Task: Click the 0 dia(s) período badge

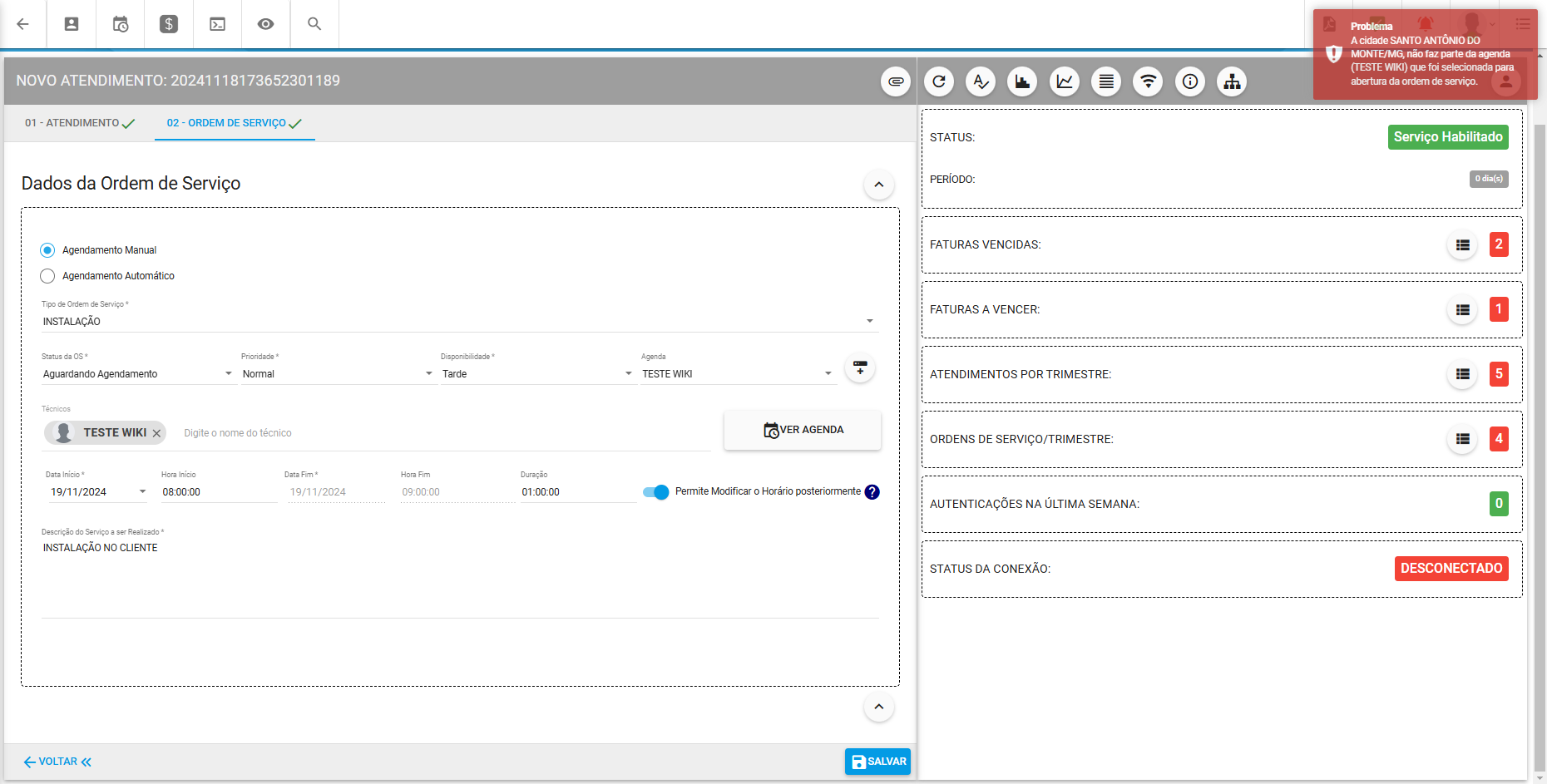Action: (1489, 179)
